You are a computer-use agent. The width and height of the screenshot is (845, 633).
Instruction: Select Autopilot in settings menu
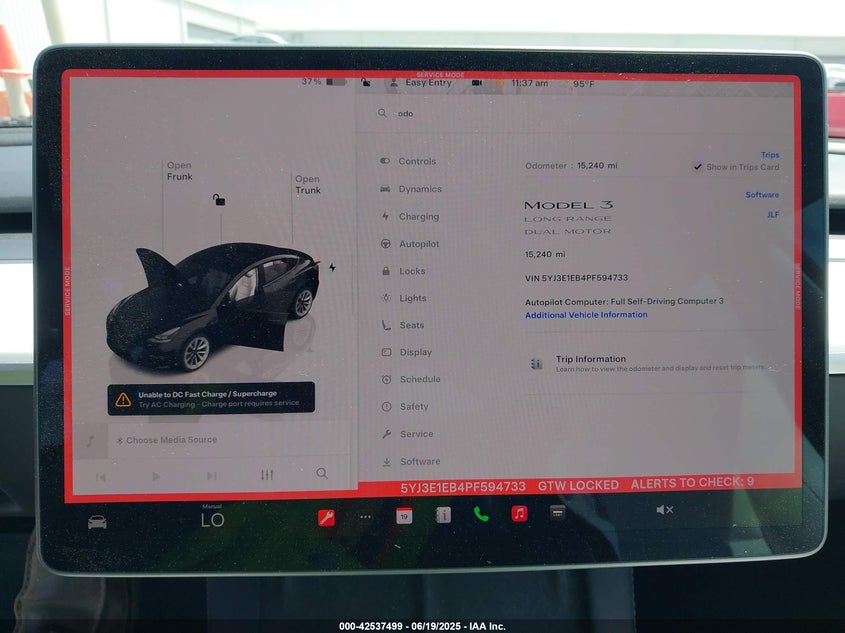tap(418, 244)
